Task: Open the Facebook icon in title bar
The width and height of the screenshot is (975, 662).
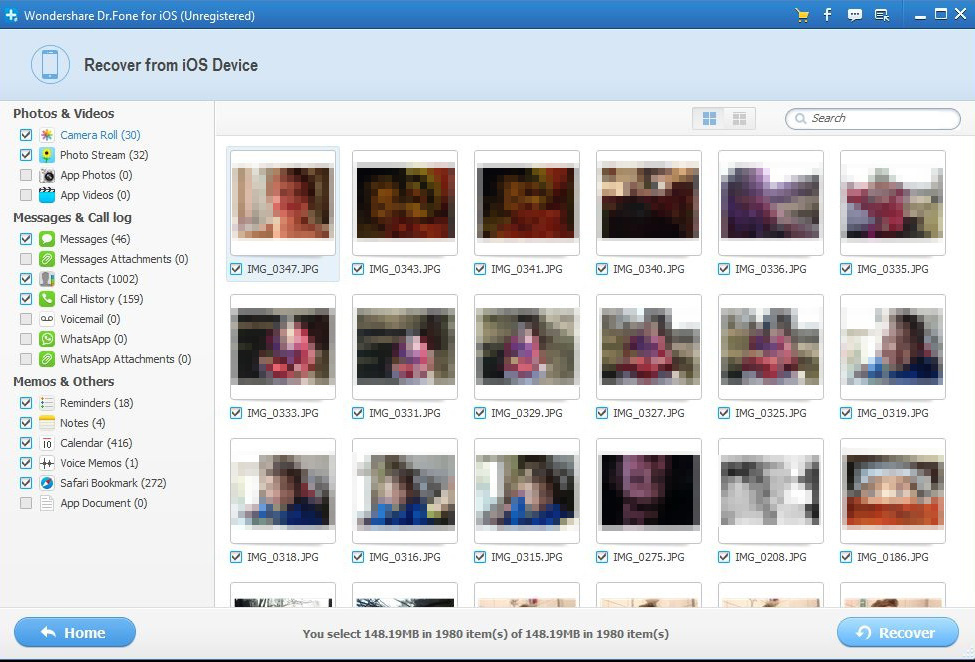Action: coord(828,15)
